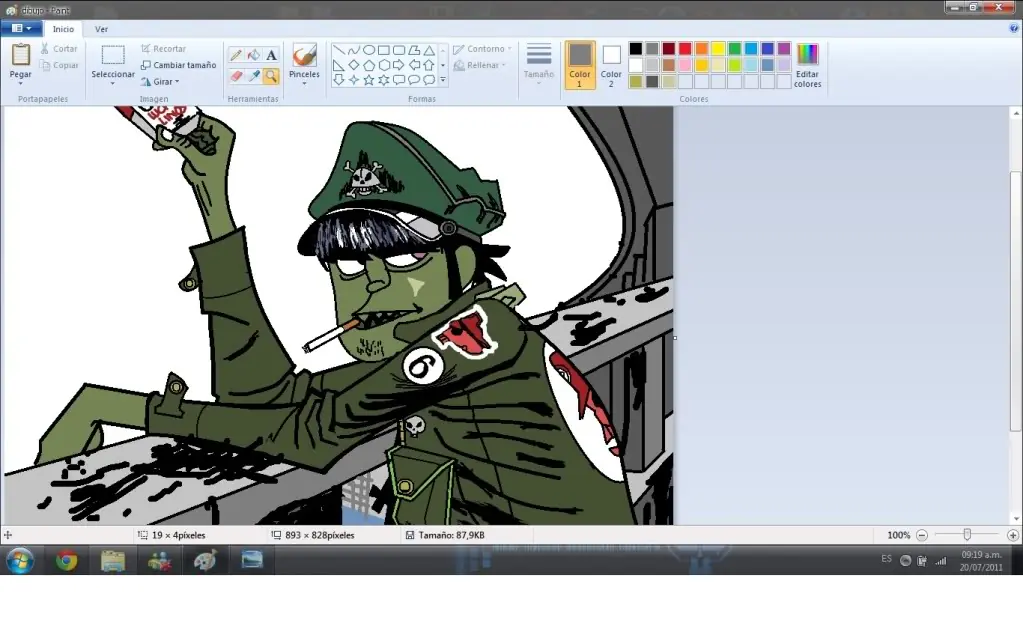Pick the rectangle shape
The height and width of the screenshot is (620, 1023).
pos(384,50)
